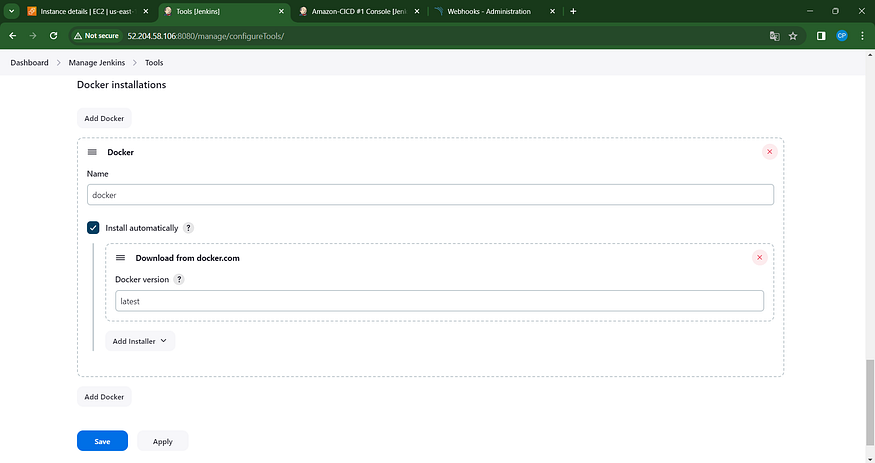This screenshot has height=463, width=875.
Task: Go forward in browser history
Action: point(33,36)
